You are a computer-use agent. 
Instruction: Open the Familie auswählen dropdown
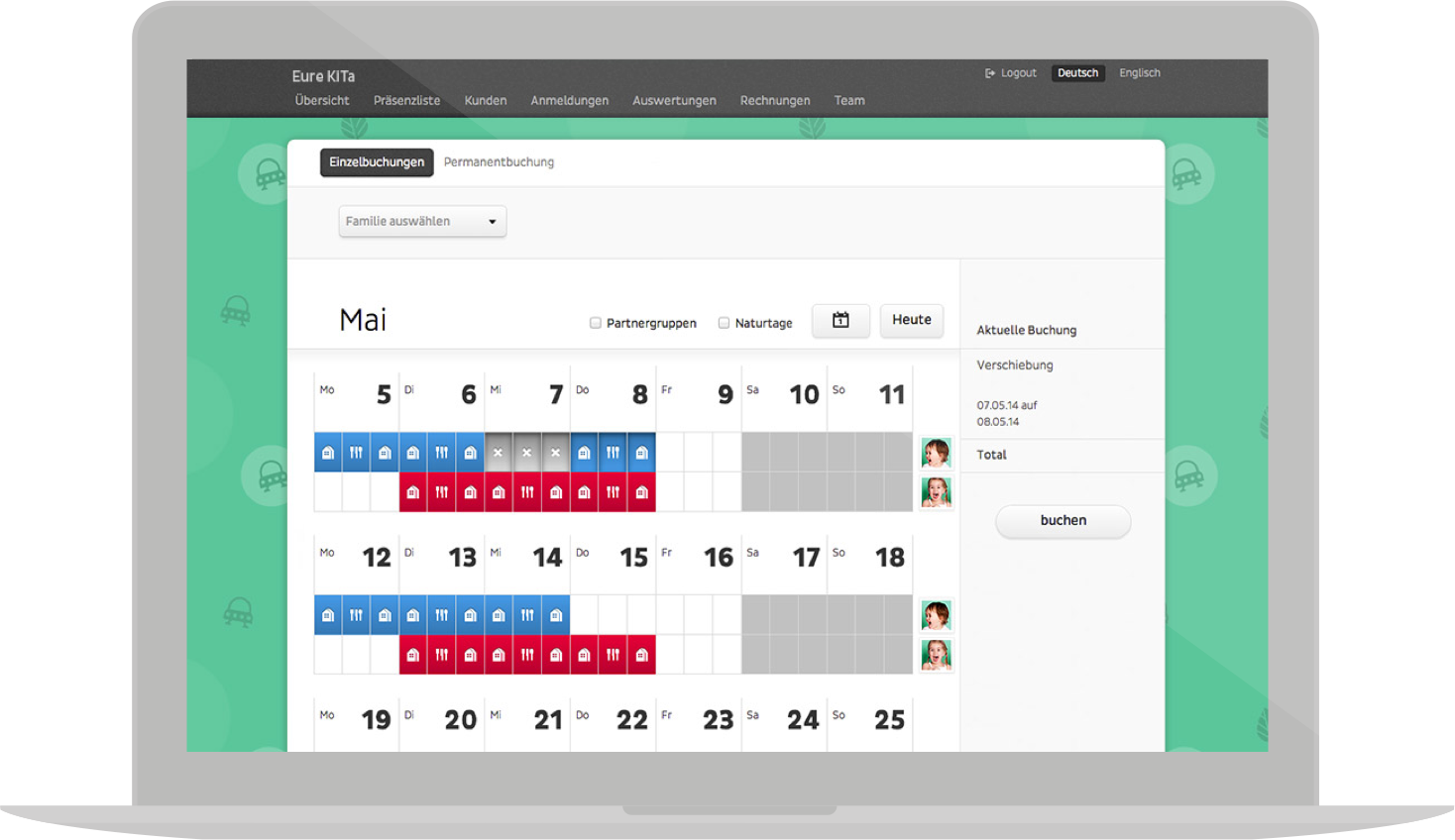tap(422, 221)
